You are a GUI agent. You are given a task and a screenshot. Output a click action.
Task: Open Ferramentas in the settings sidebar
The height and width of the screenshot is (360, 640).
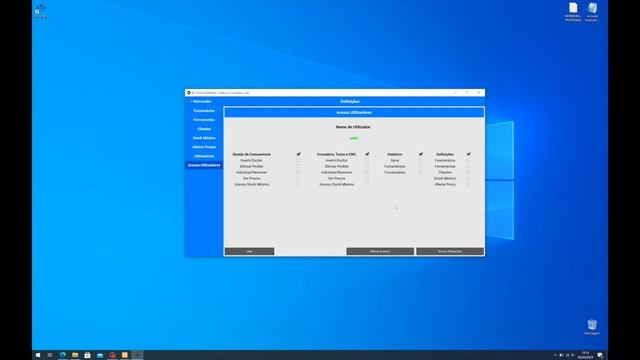coord(204,120)
